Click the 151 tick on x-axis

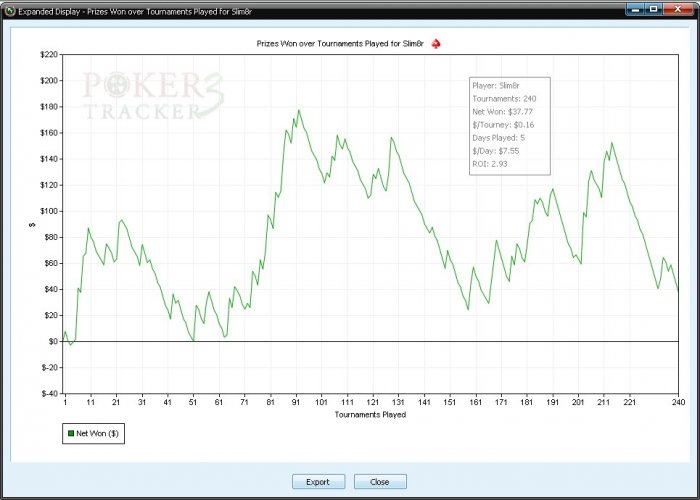(x=450, y=402)
